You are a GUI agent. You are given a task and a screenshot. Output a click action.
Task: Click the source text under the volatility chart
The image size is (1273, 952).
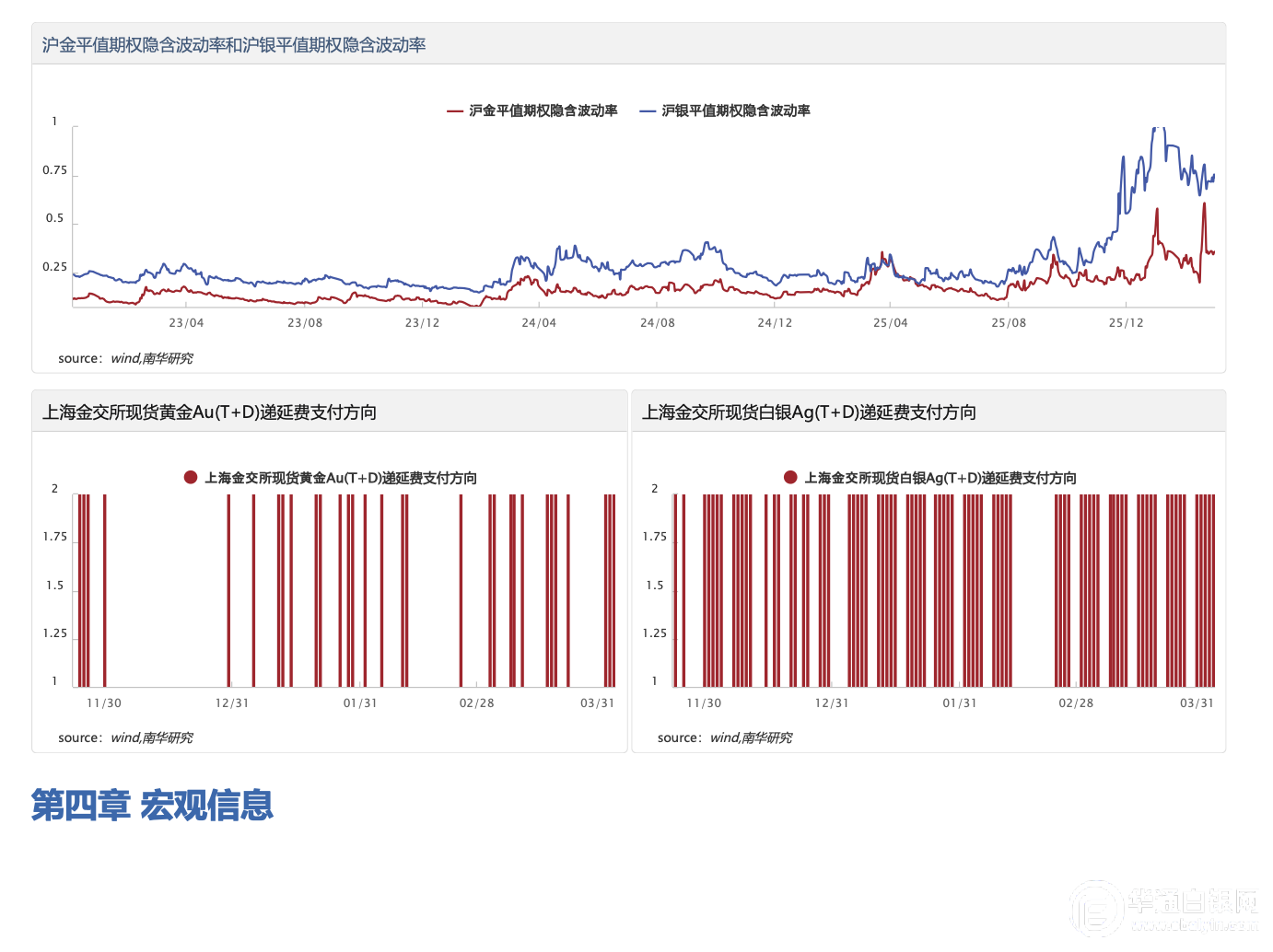(125, 358)
